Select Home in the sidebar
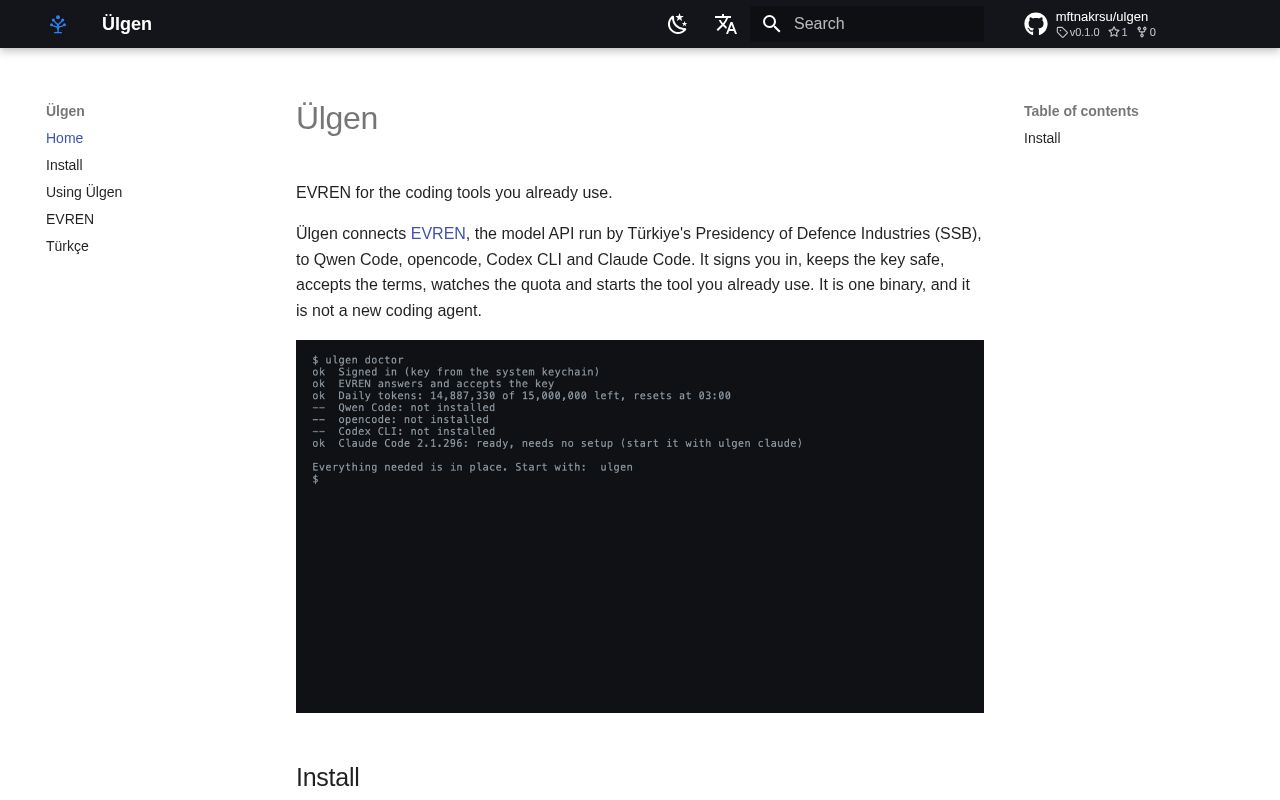Screen dimensions: 1280x800 (x=65, y=138)
